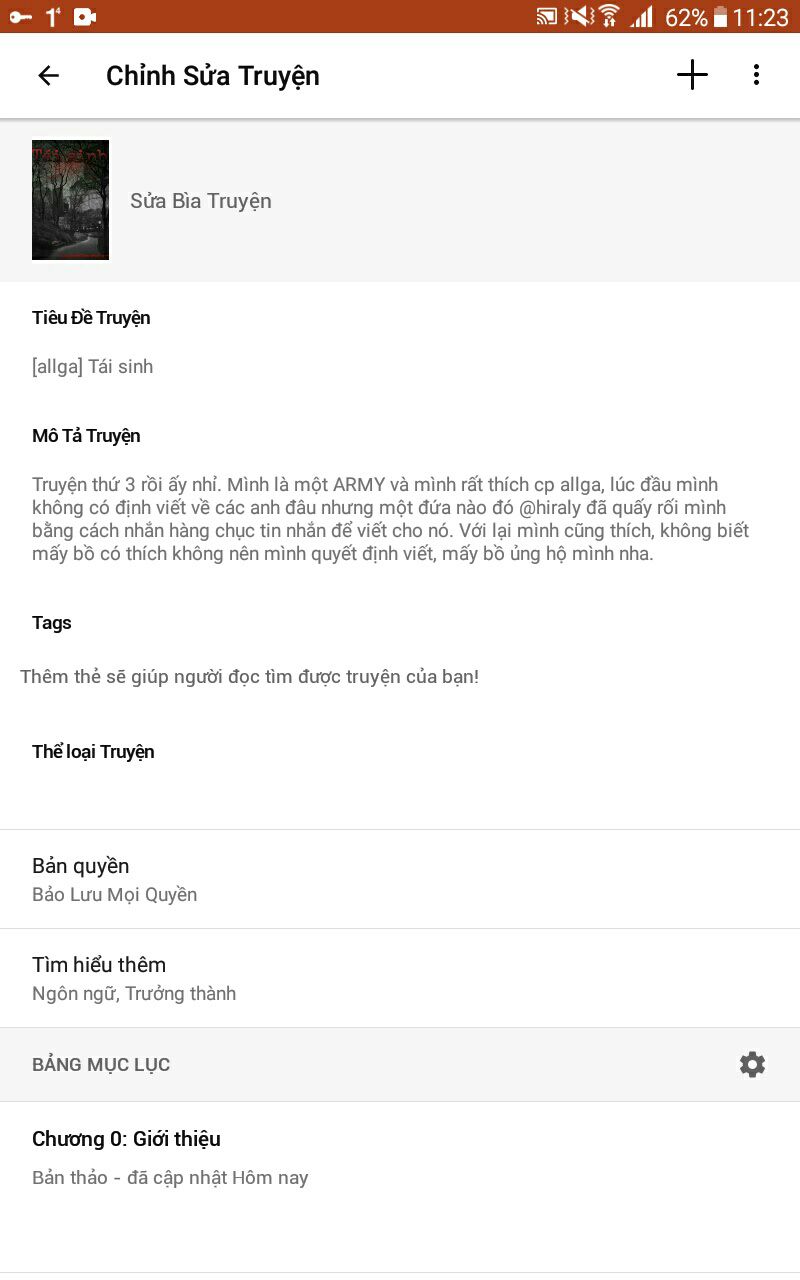Open table of contents settings gear
The width and height of the screenshot is (800, 1280).
click(752, 1065)
